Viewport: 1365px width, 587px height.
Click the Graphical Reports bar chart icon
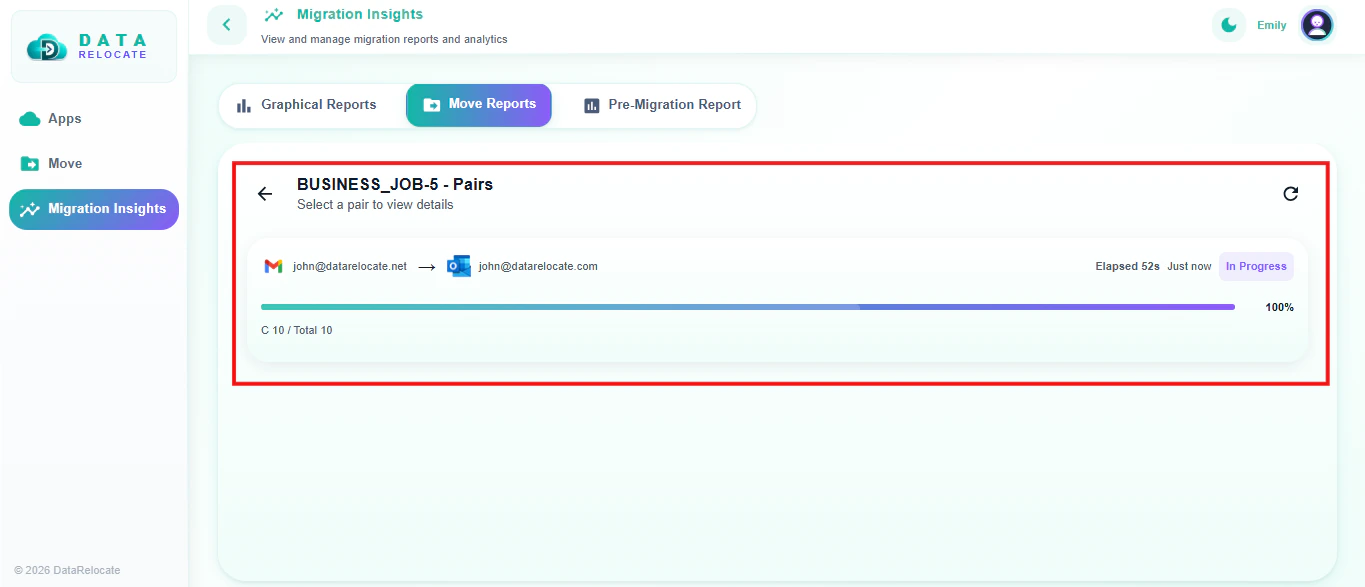243,105
